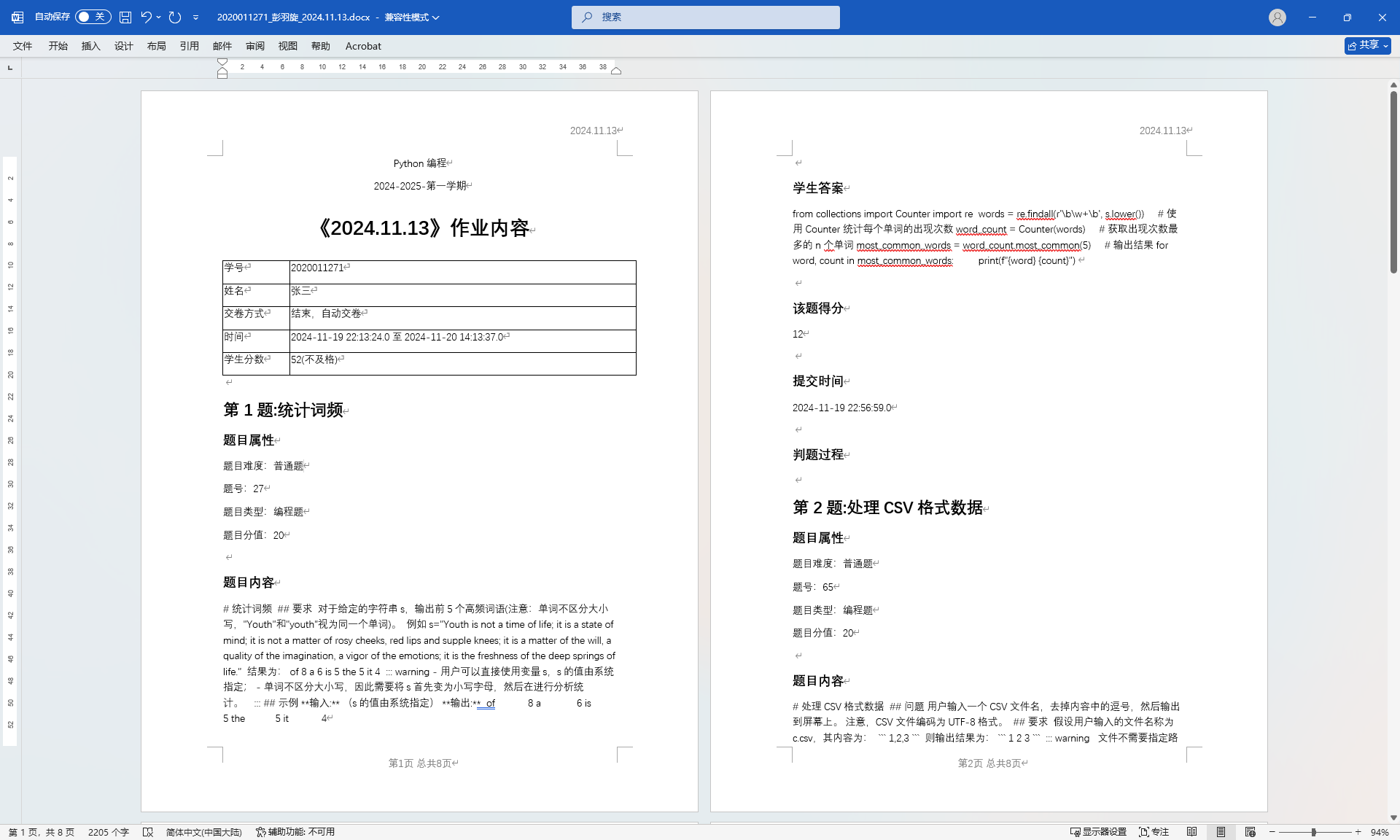
Task: Open Customize Quick Access Toolbar dropdown
Action: point(195,17)
